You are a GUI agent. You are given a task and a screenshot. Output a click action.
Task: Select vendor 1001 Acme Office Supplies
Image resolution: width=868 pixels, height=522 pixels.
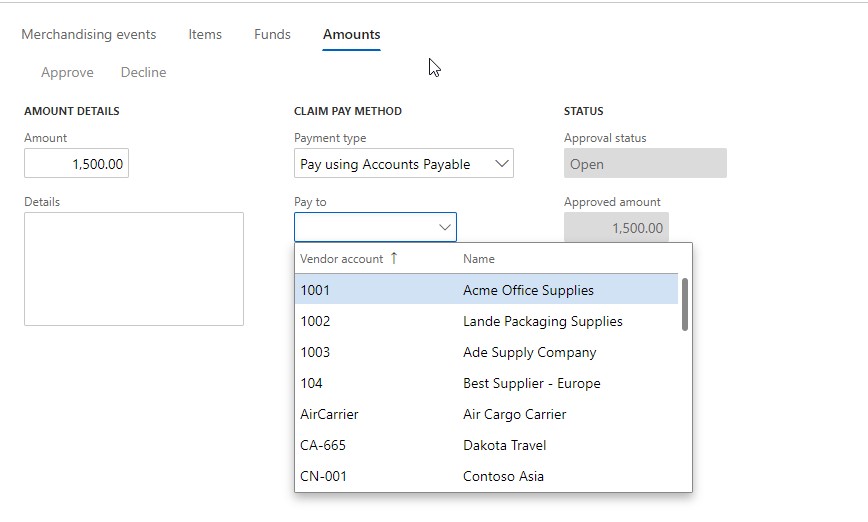(487, 290)
